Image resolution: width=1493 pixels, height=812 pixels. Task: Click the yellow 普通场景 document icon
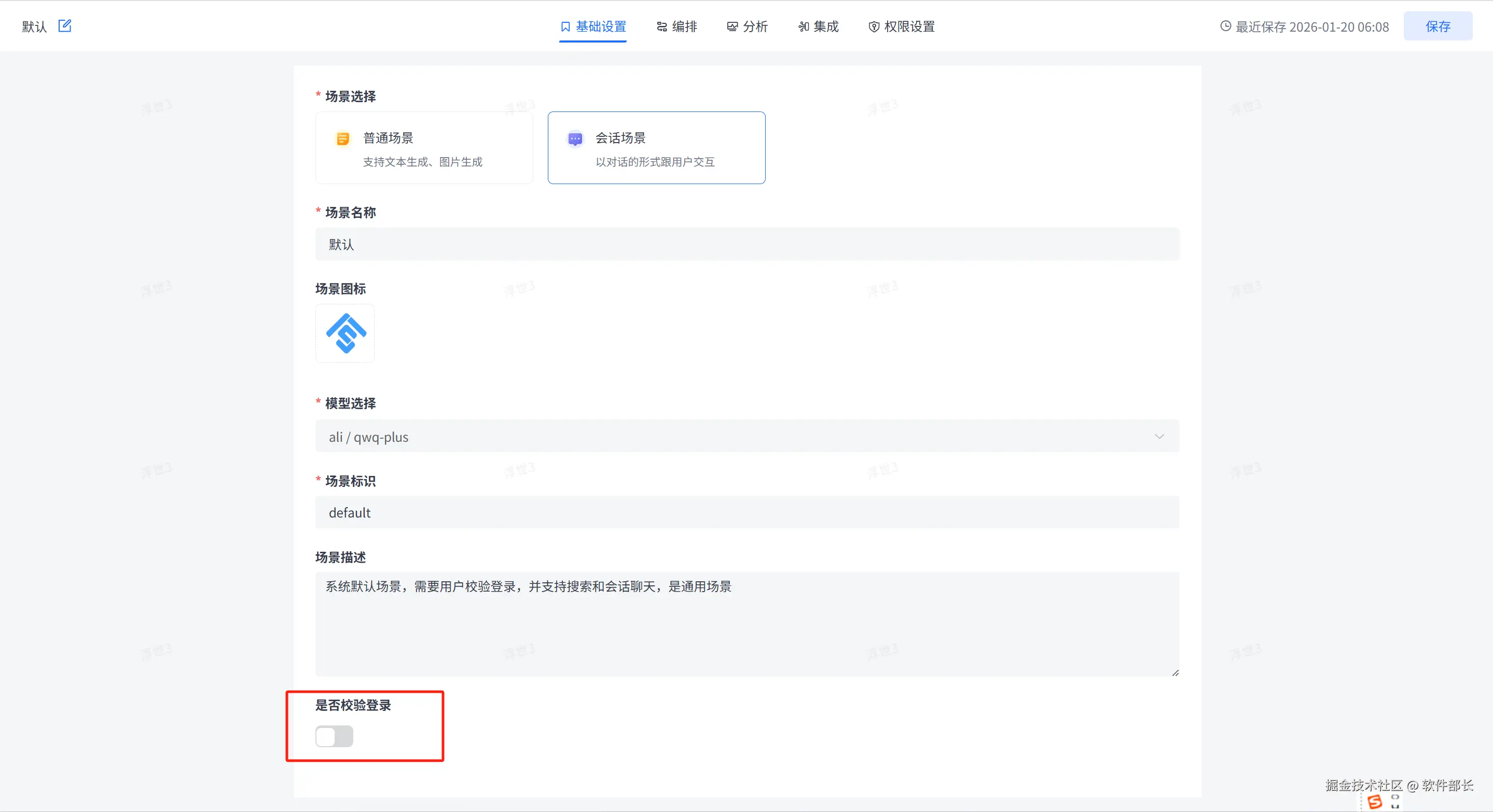[x=342, y=139]
